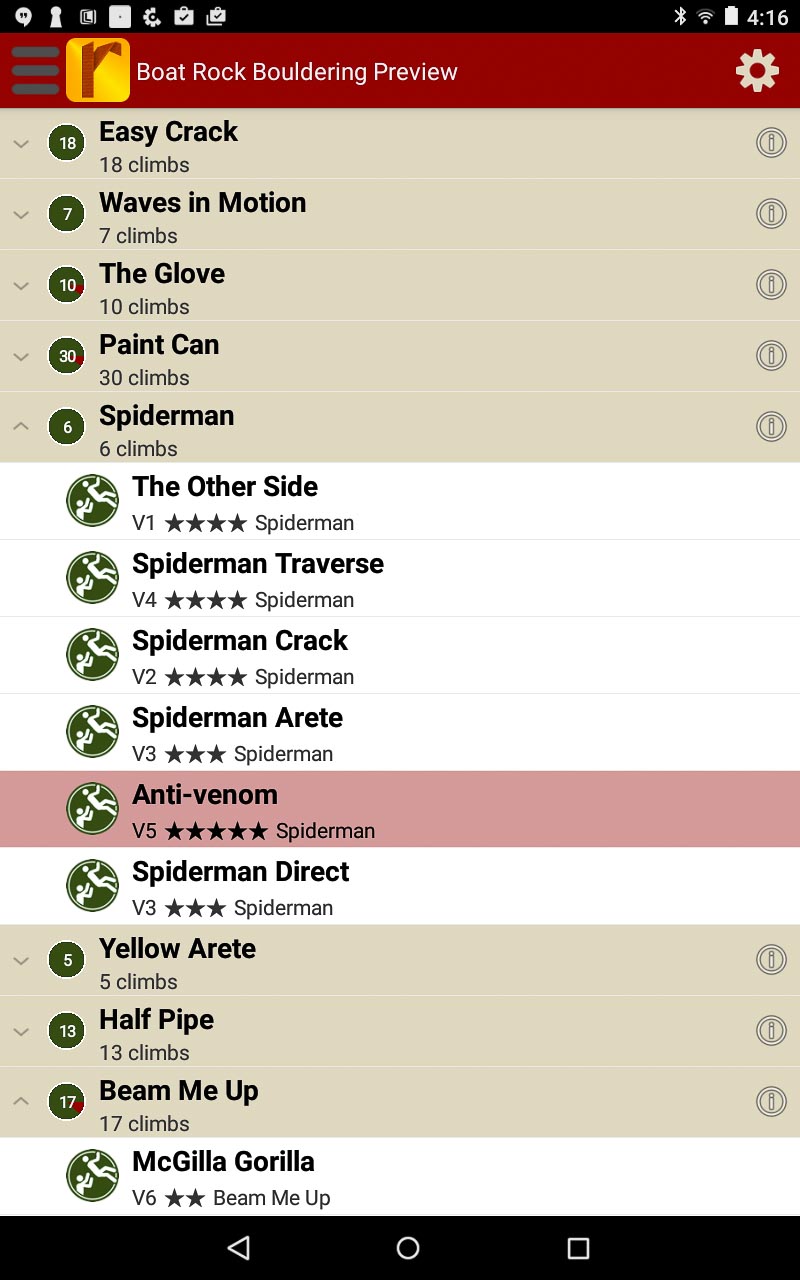Open the highlighted Anti-venom climb
Viewport: 800px width, 1280px height.
pos(400,809)
